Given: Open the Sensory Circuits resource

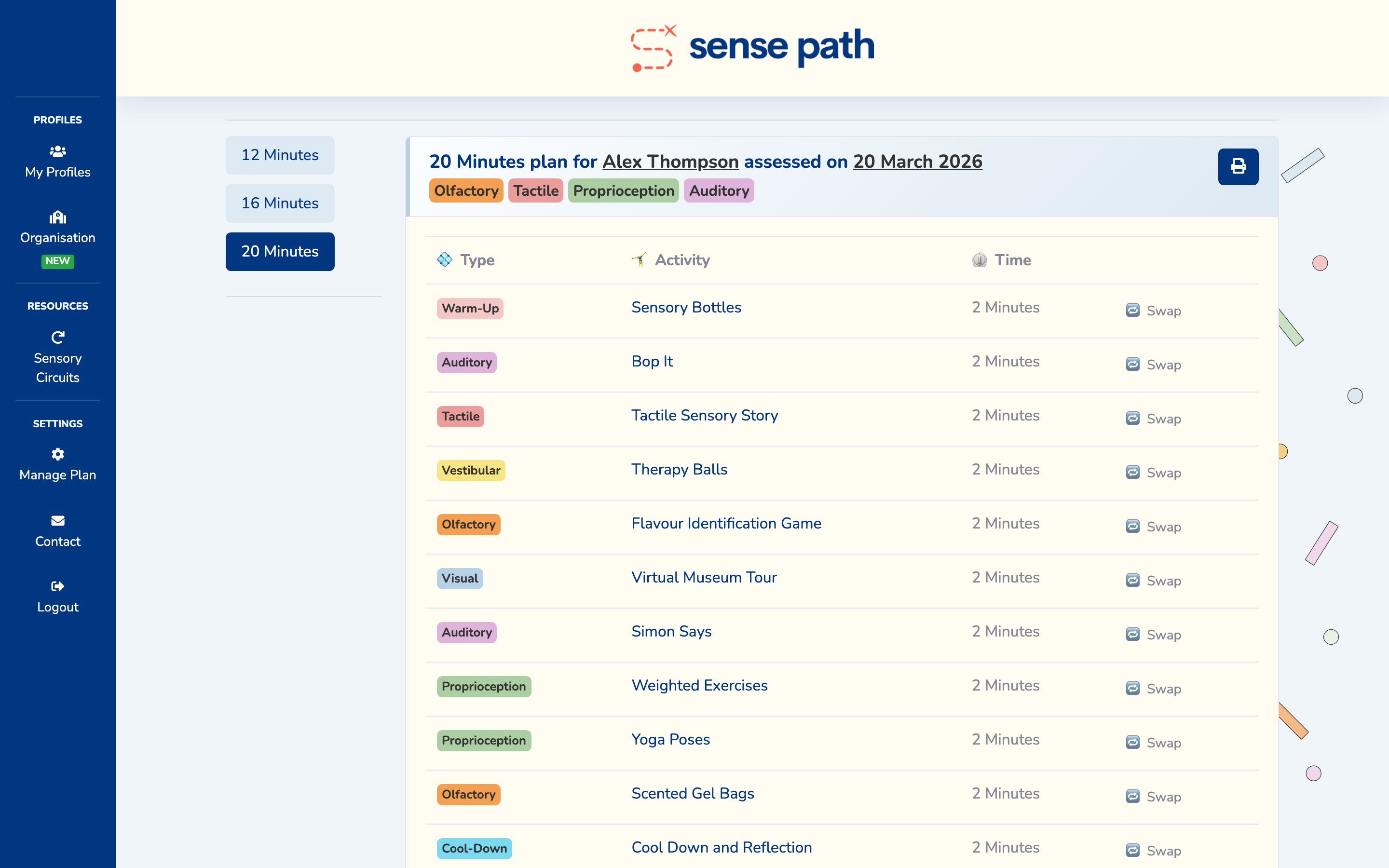Looking at the screenshot, I should [57, 356].
